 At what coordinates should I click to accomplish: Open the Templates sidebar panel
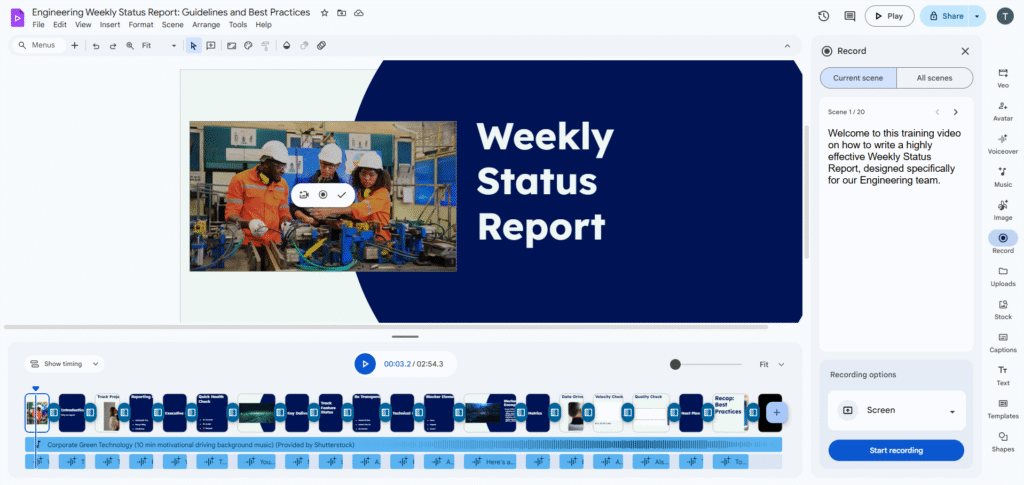click(1002, 408)
